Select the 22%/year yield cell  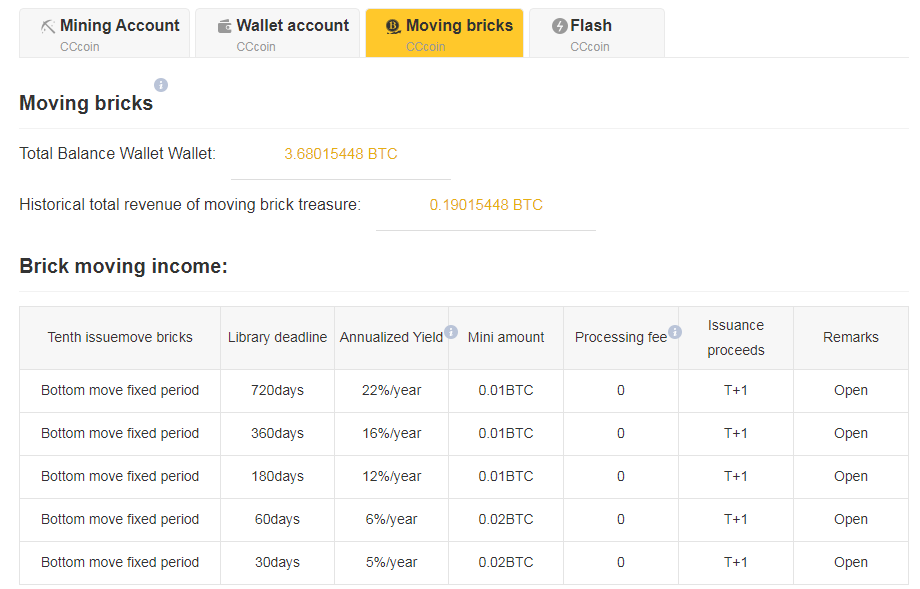(x=391, y=391)
